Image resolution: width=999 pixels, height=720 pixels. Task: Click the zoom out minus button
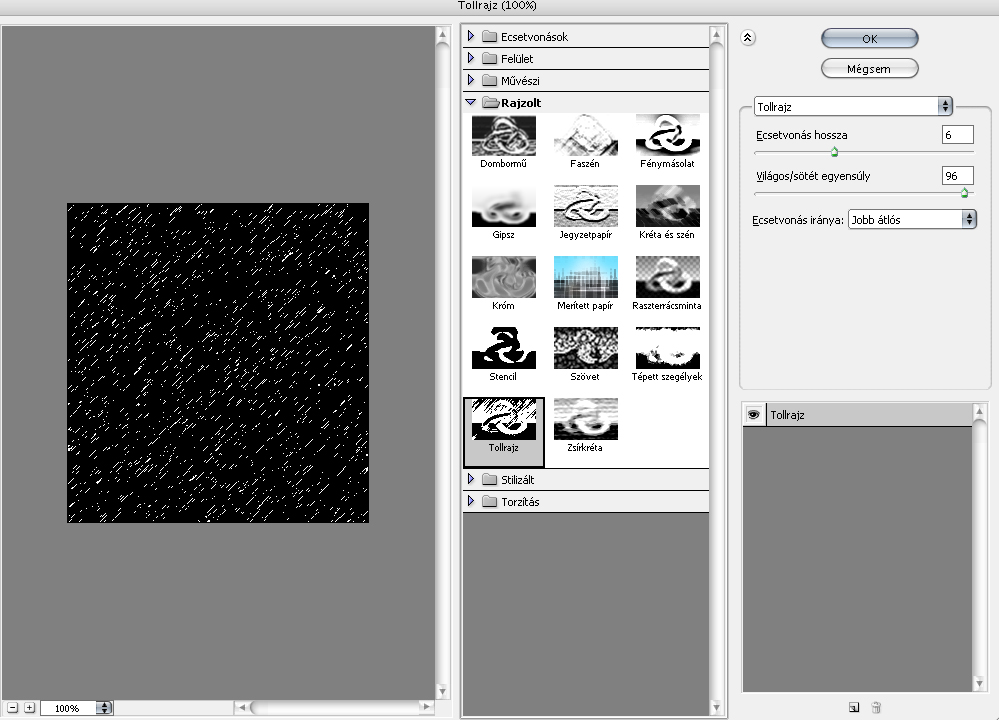point(12,707)
